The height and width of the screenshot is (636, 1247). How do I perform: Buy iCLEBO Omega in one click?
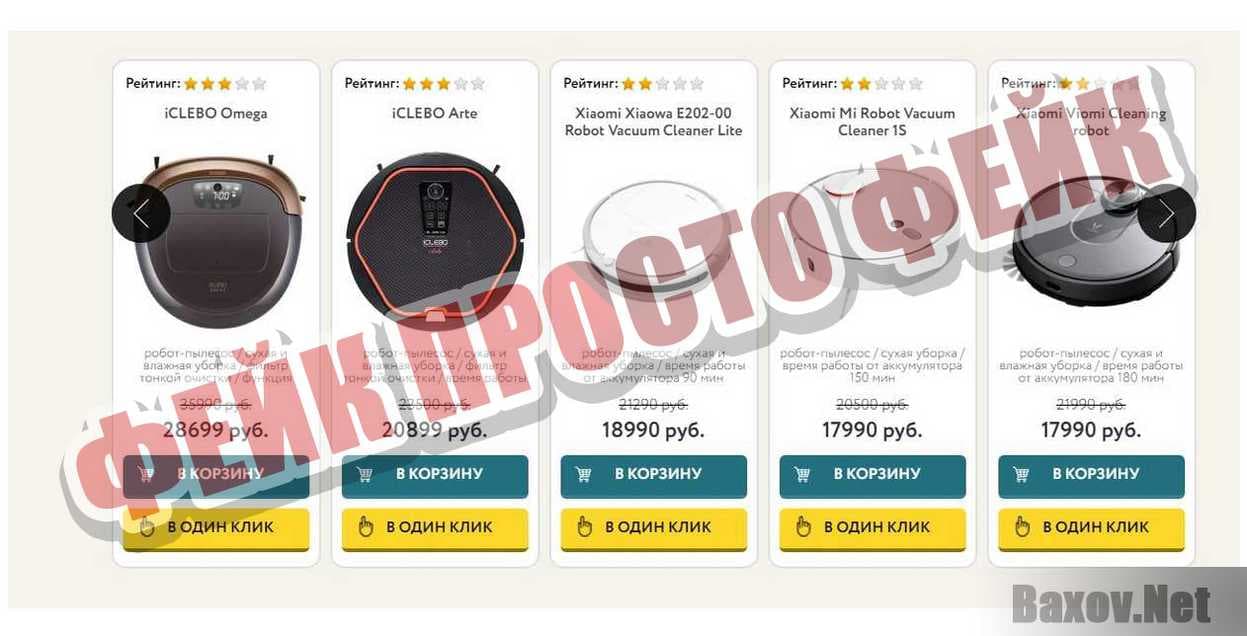click(216, 528)
